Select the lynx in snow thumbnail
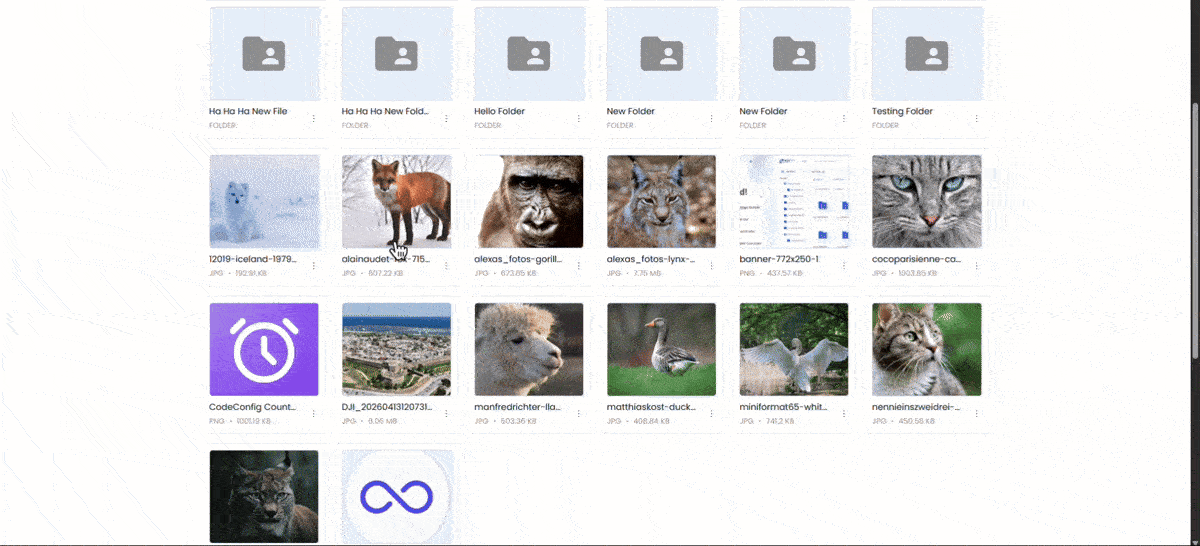The height and width of the screenshot is (546, 1200). [x=662, y=201]
